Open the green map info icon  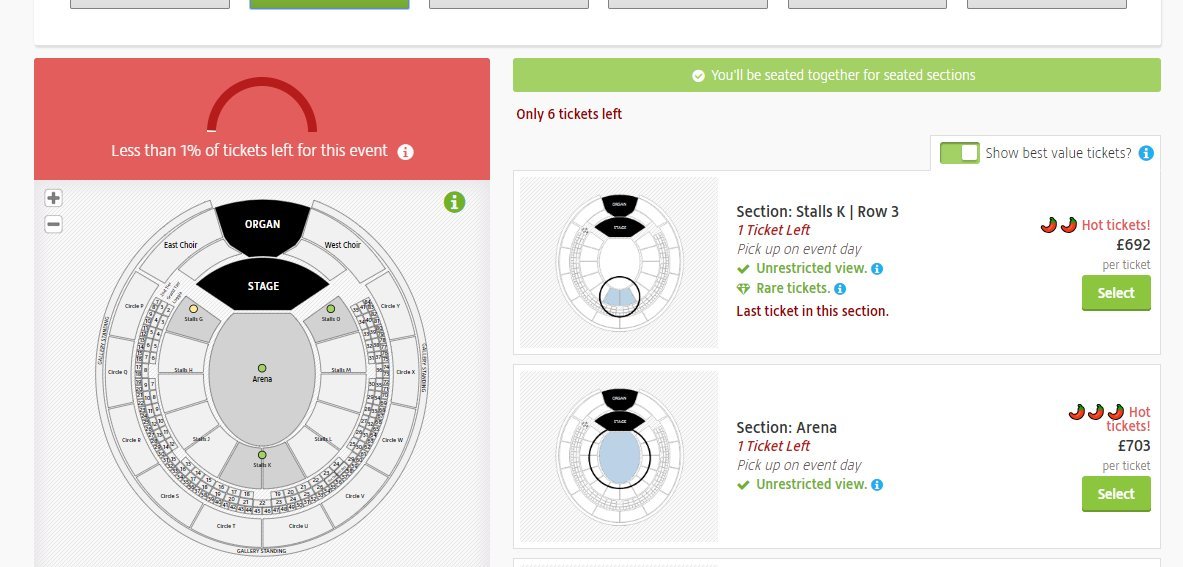tap(454, 202)
